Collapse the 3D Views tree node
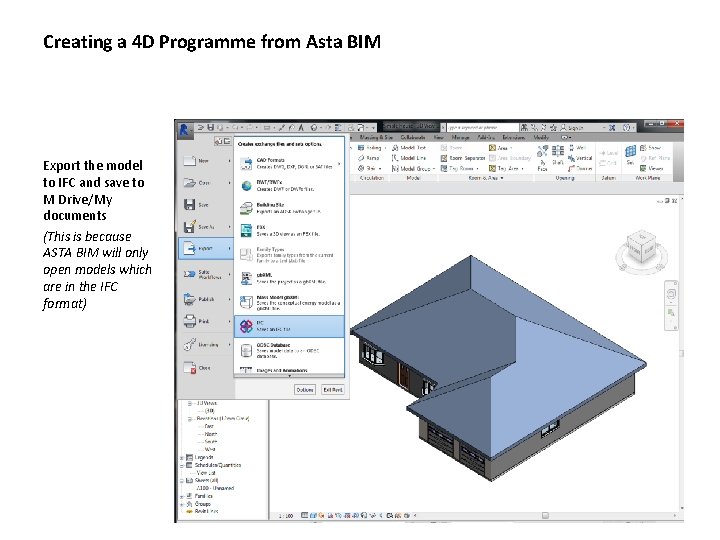The width and height of the screenshot is (720, 540). tap(189, 403)
